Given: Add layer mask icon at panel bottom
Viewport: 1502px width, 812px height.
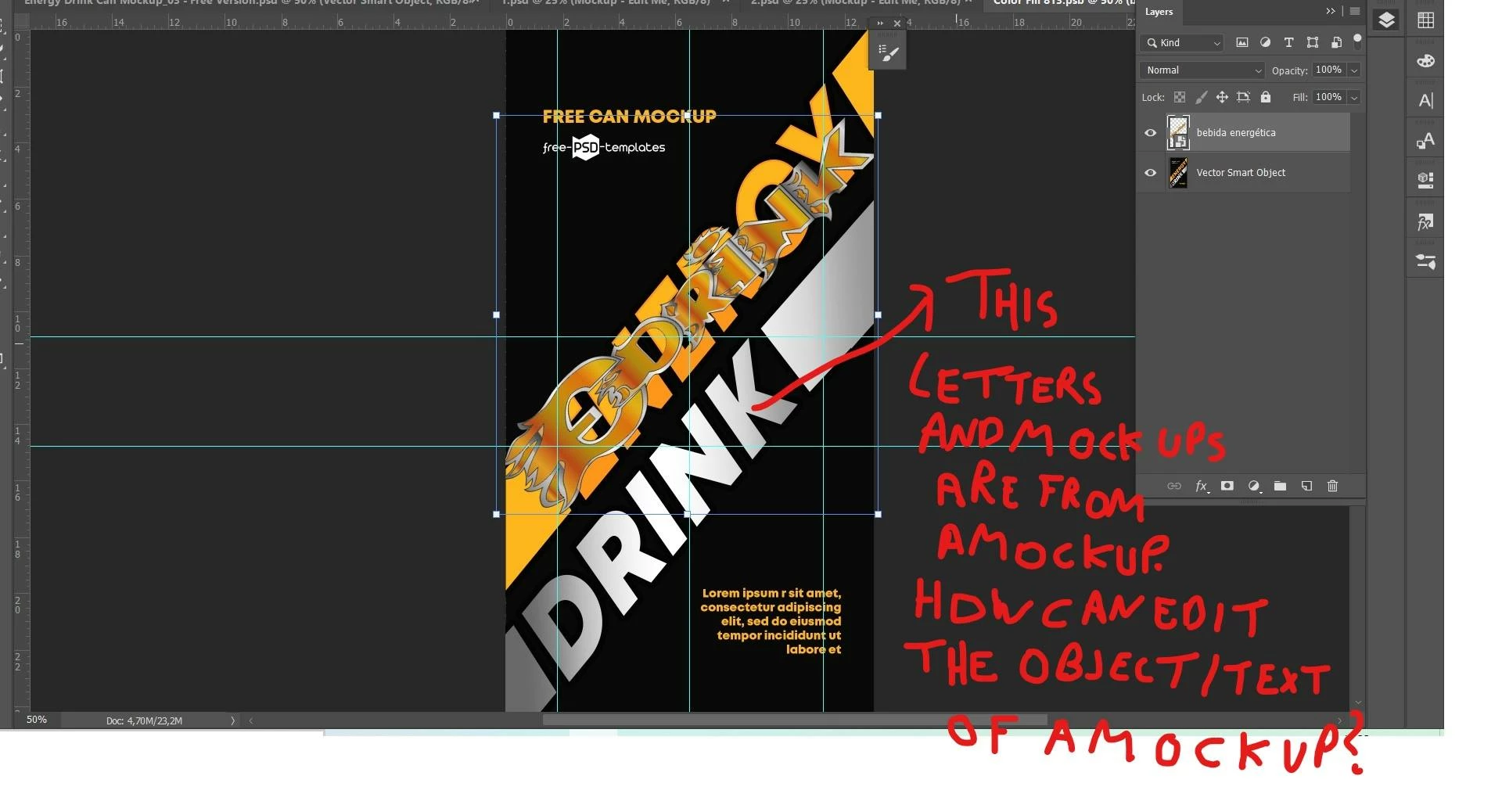Looking at the screenshot, I should [1227, 486].
